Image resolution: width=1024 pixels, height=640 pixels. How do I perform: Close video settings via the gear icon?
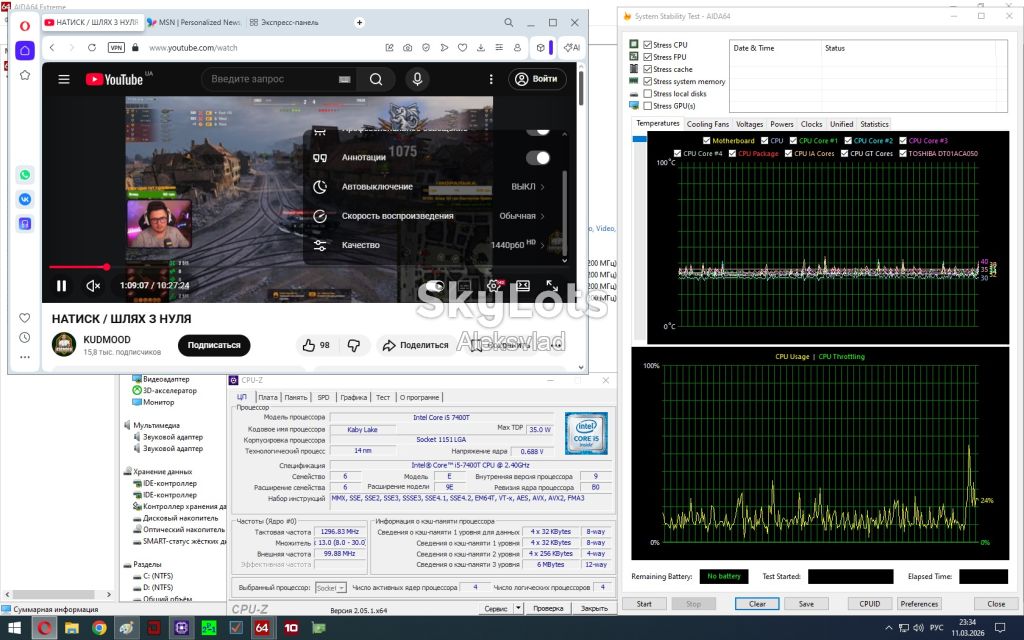494,285
